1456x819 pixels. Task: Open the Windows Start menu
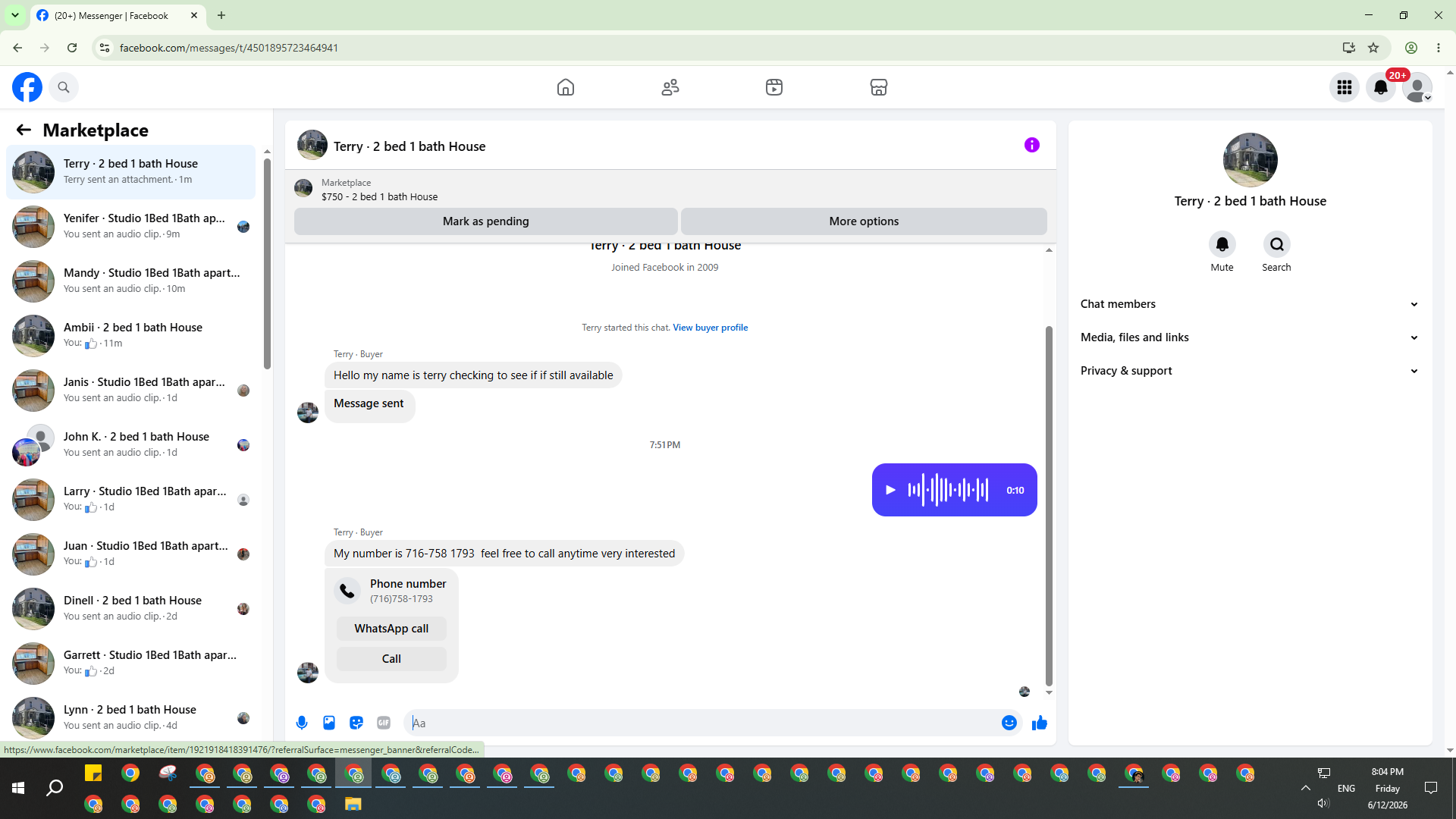click(x=18, y=789)
